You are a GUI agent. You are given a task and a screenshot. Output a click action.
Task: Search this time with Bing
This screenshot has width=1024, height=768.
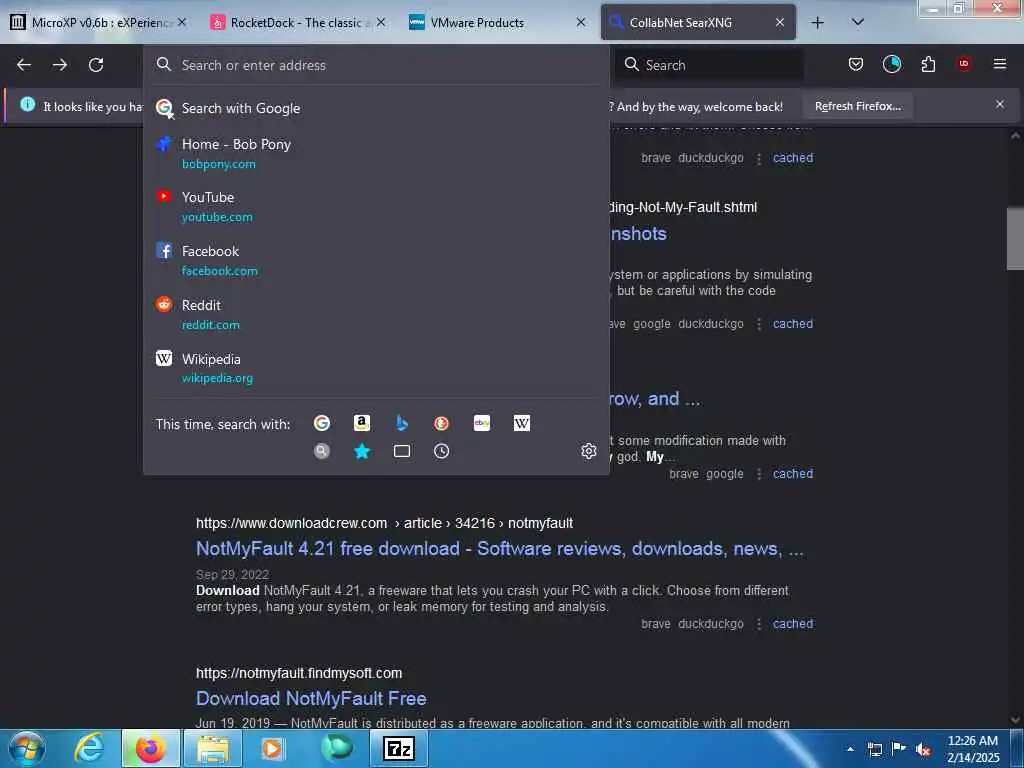[x=402, y=423]
